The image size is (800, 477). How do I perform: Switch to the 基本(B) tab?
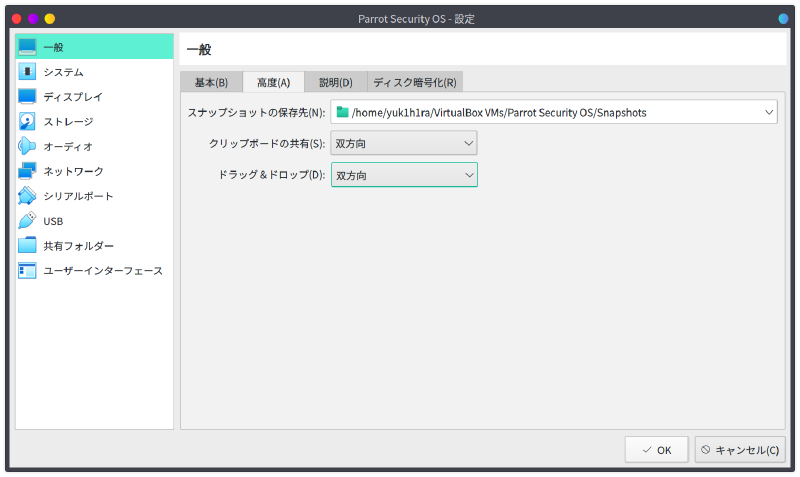(211, 82)
